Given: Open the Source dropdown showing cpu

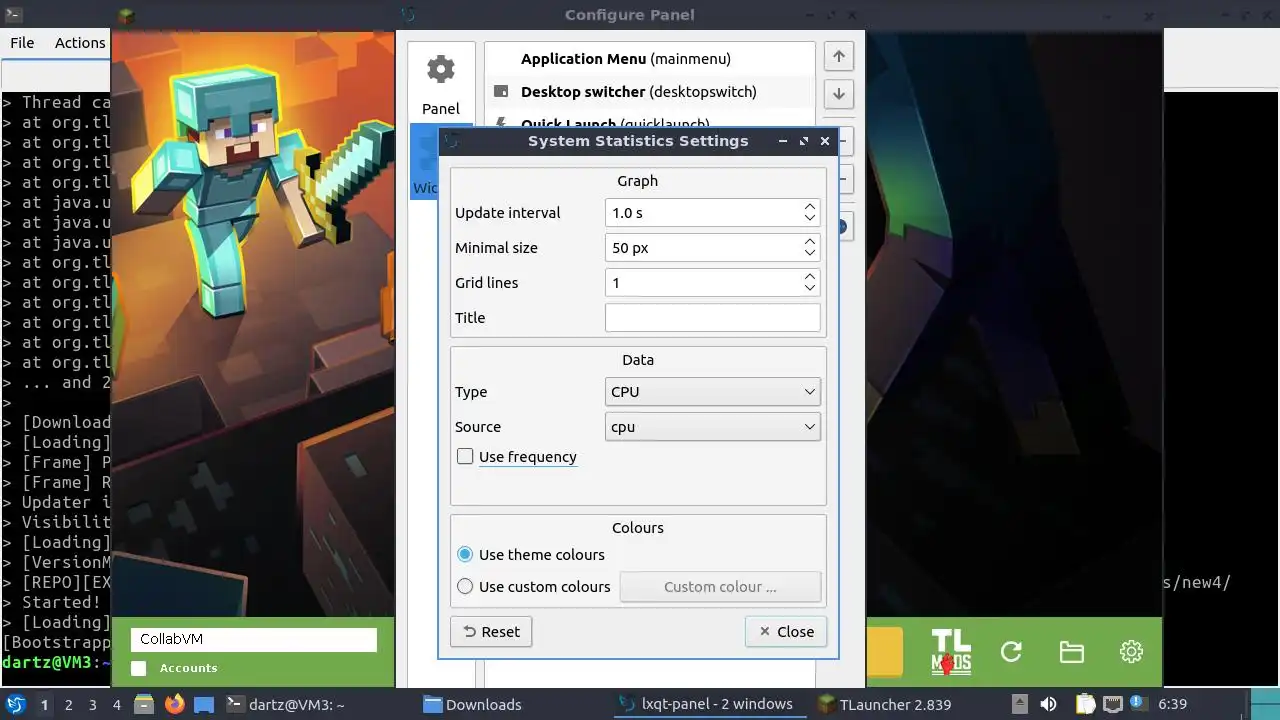Looking at the screenshot, I should pyautogui.click(x=712, y=427).
